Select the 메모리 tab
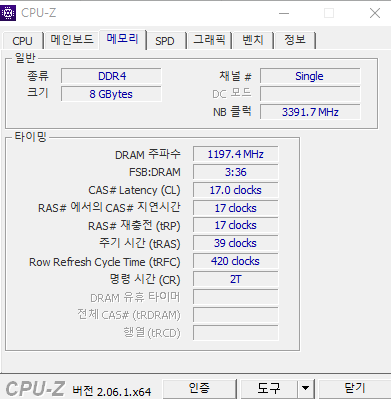Image resolution: width=391 pixels, height=399 pixels. tap(122, 39)
